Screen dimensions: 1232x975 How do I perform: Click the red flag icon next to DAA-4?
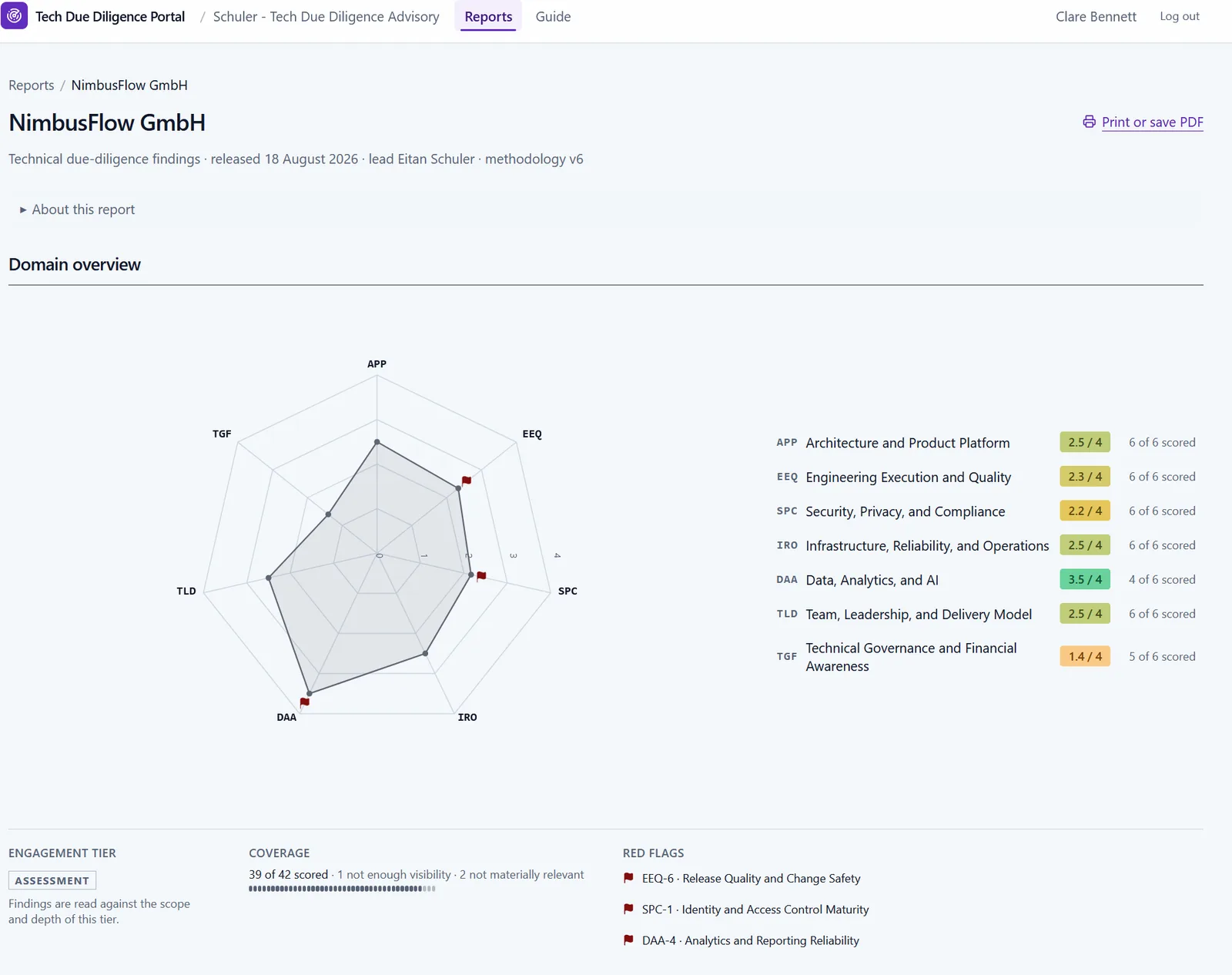[x=628, y=940]
